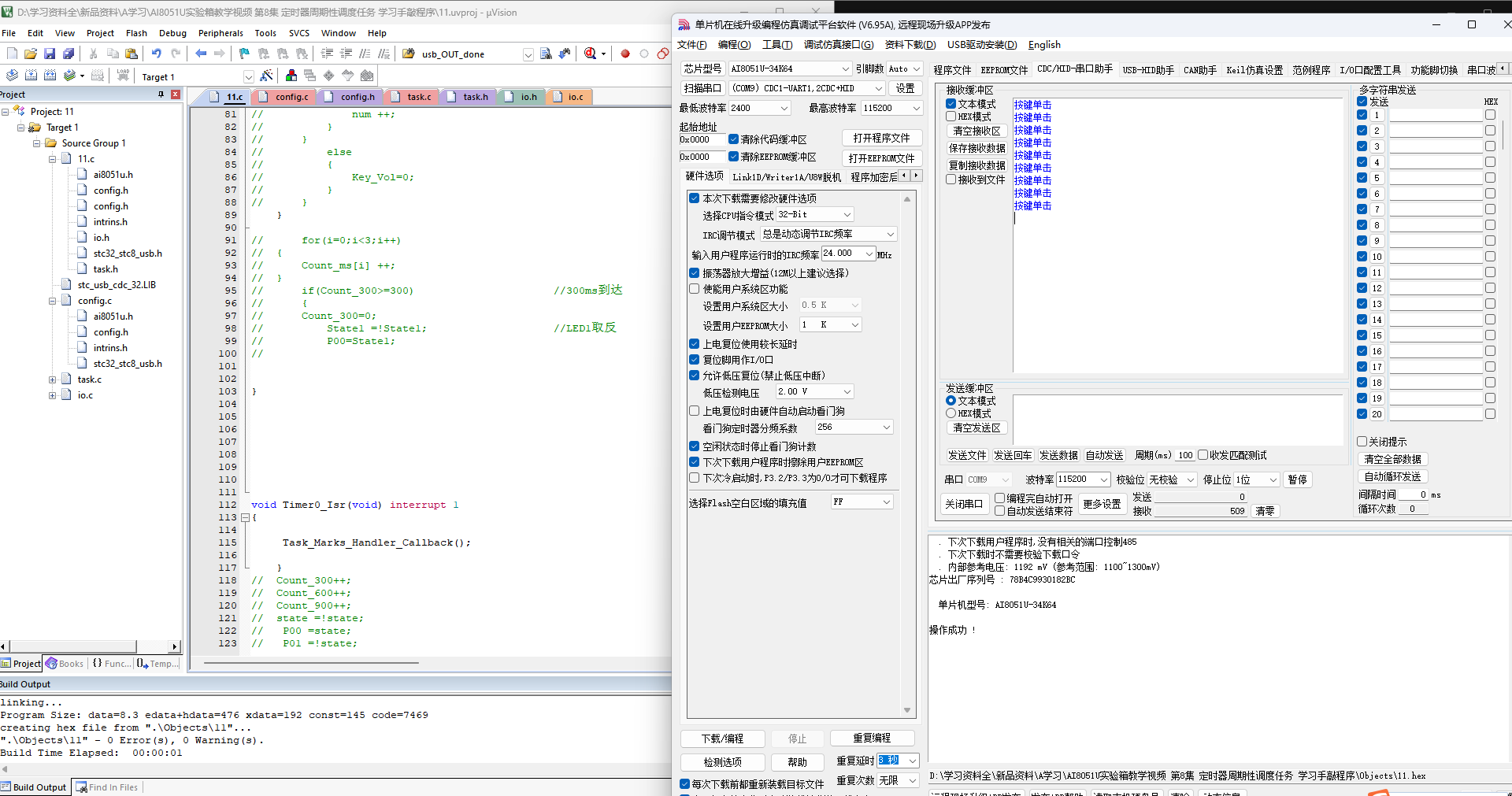Click the 检测选项 button

pyautogui.click(x=722, y=762)
